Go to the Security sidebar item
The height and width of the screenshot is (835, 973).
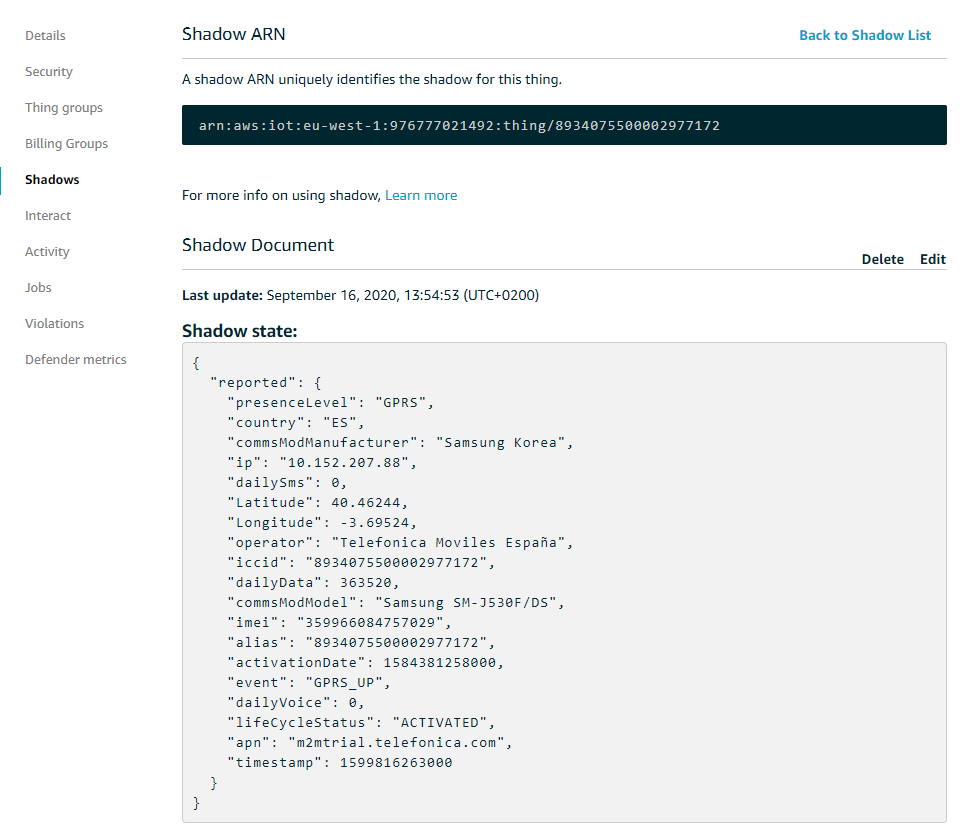click(49, 72)
